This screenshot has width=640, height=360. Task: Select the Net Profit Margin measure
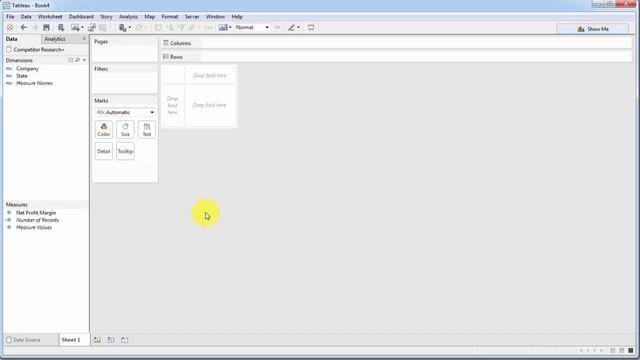coord(36,213)
